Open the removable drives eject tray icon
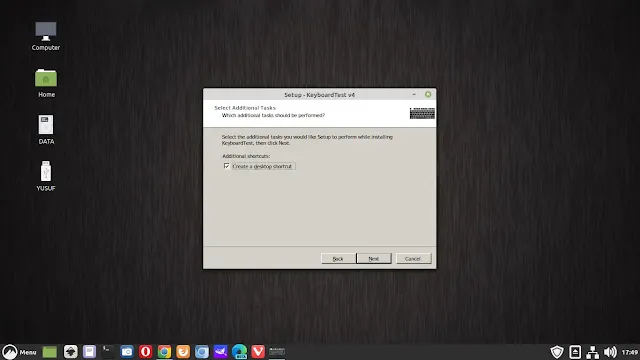The image size is (640, 360). (575, 352)
